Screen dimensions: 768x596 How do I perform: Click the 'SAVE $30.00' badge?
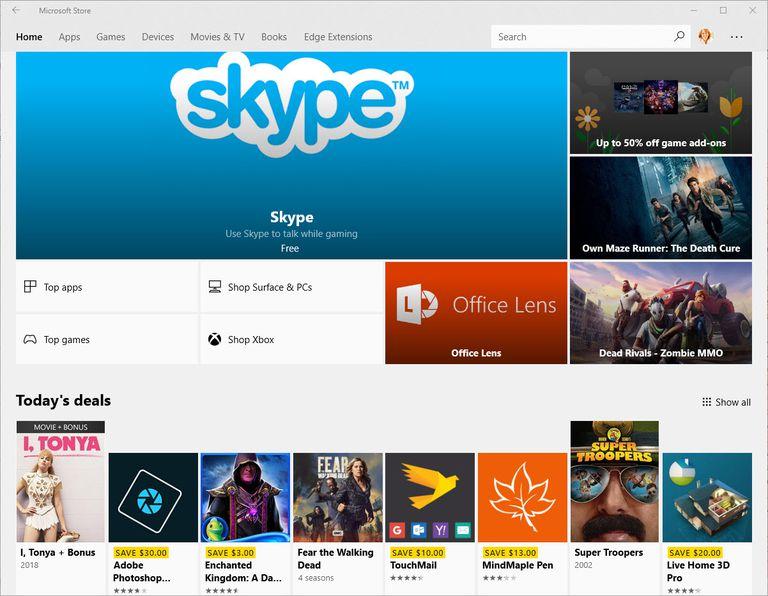coord(141,552)
